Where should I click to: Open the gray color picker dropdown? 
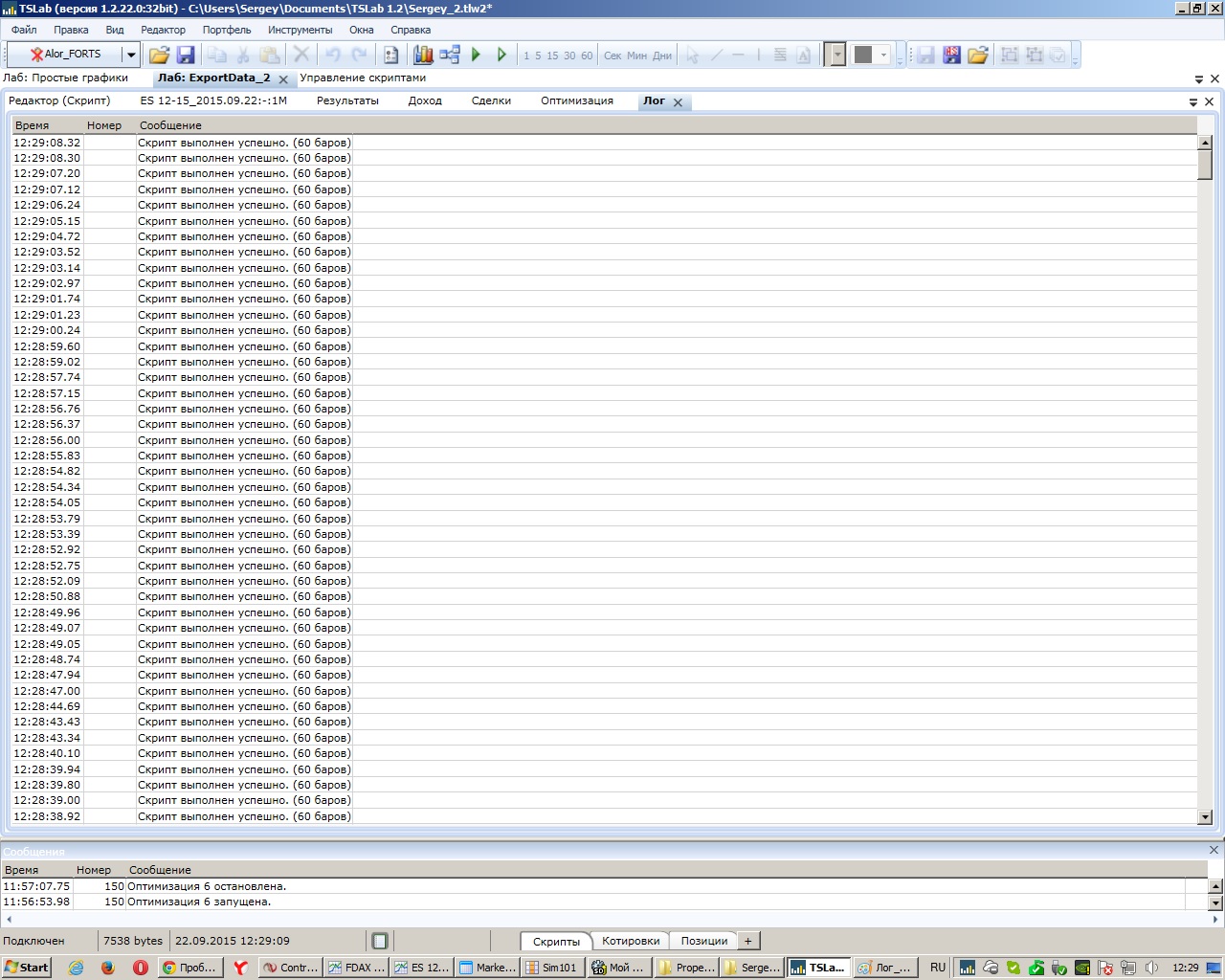click(884, 55)
